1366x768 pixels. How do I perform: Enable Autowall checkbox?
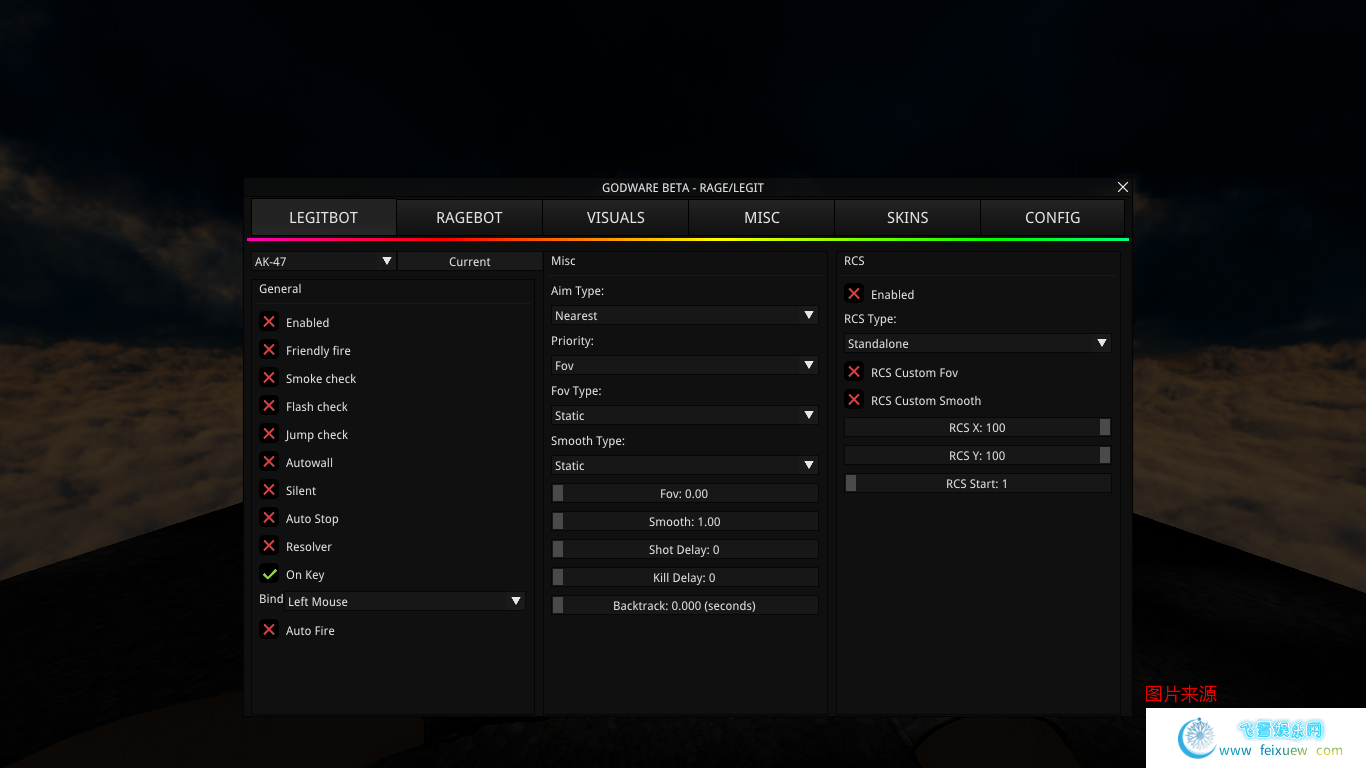(x=269, y=462)
